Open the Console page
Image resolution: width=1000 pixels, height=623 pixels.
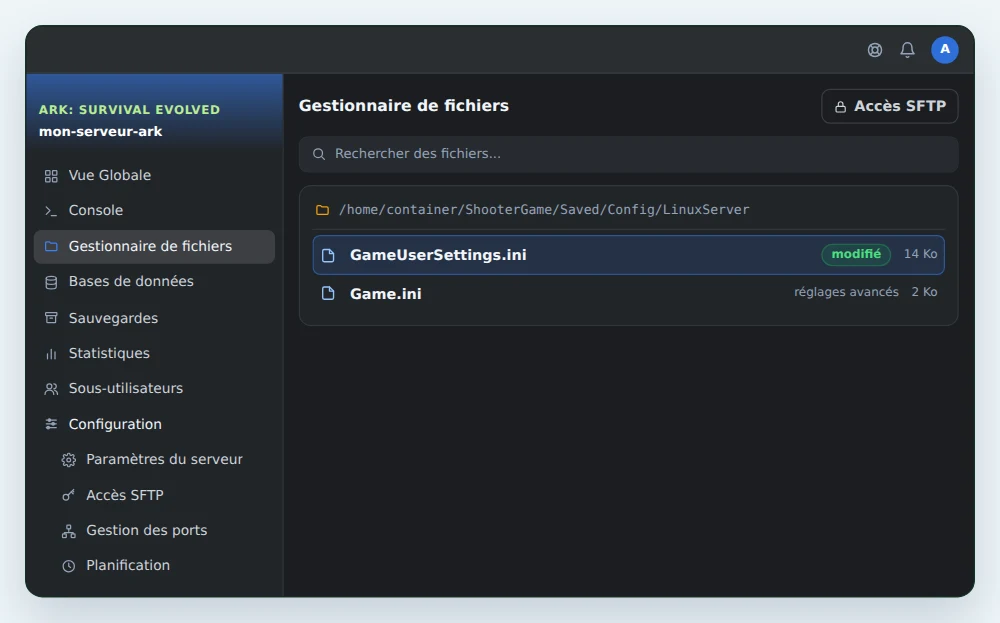tap(154, 210)
